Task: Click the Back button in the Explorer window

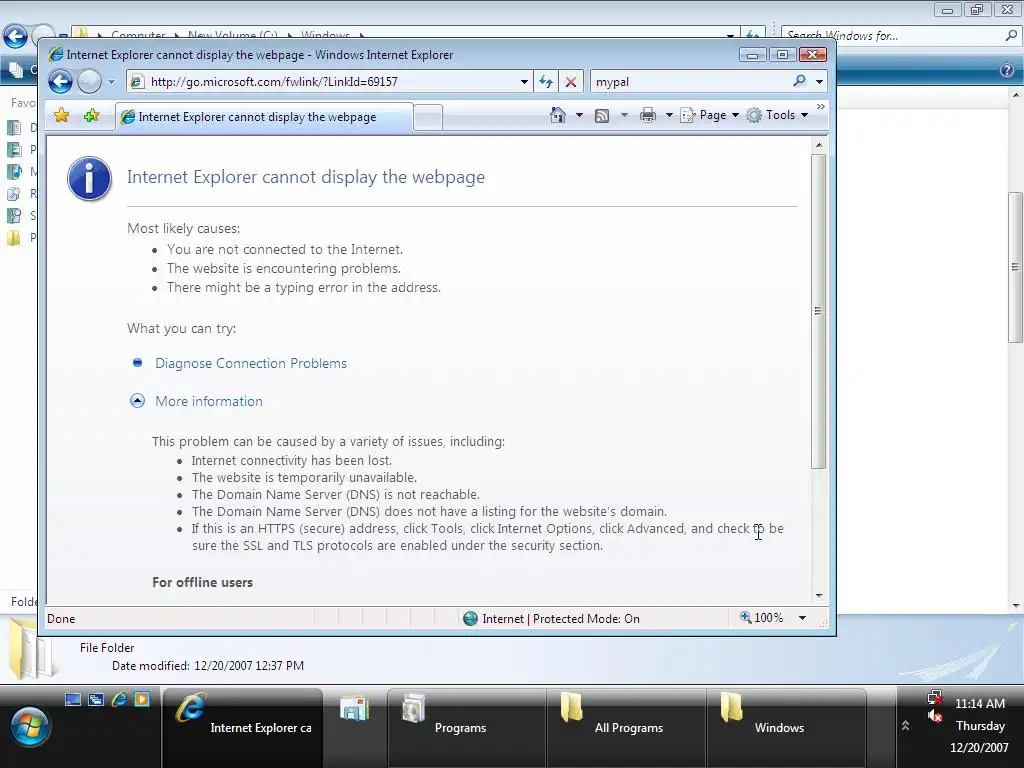Action: [x=14, y=36]
